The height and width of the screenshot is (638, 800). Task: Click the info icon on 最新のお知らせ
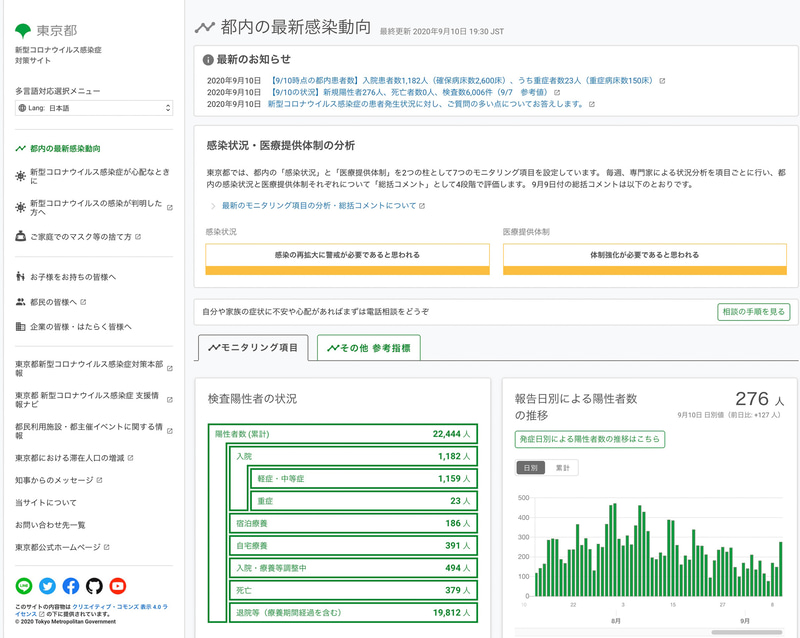(207, 56)
